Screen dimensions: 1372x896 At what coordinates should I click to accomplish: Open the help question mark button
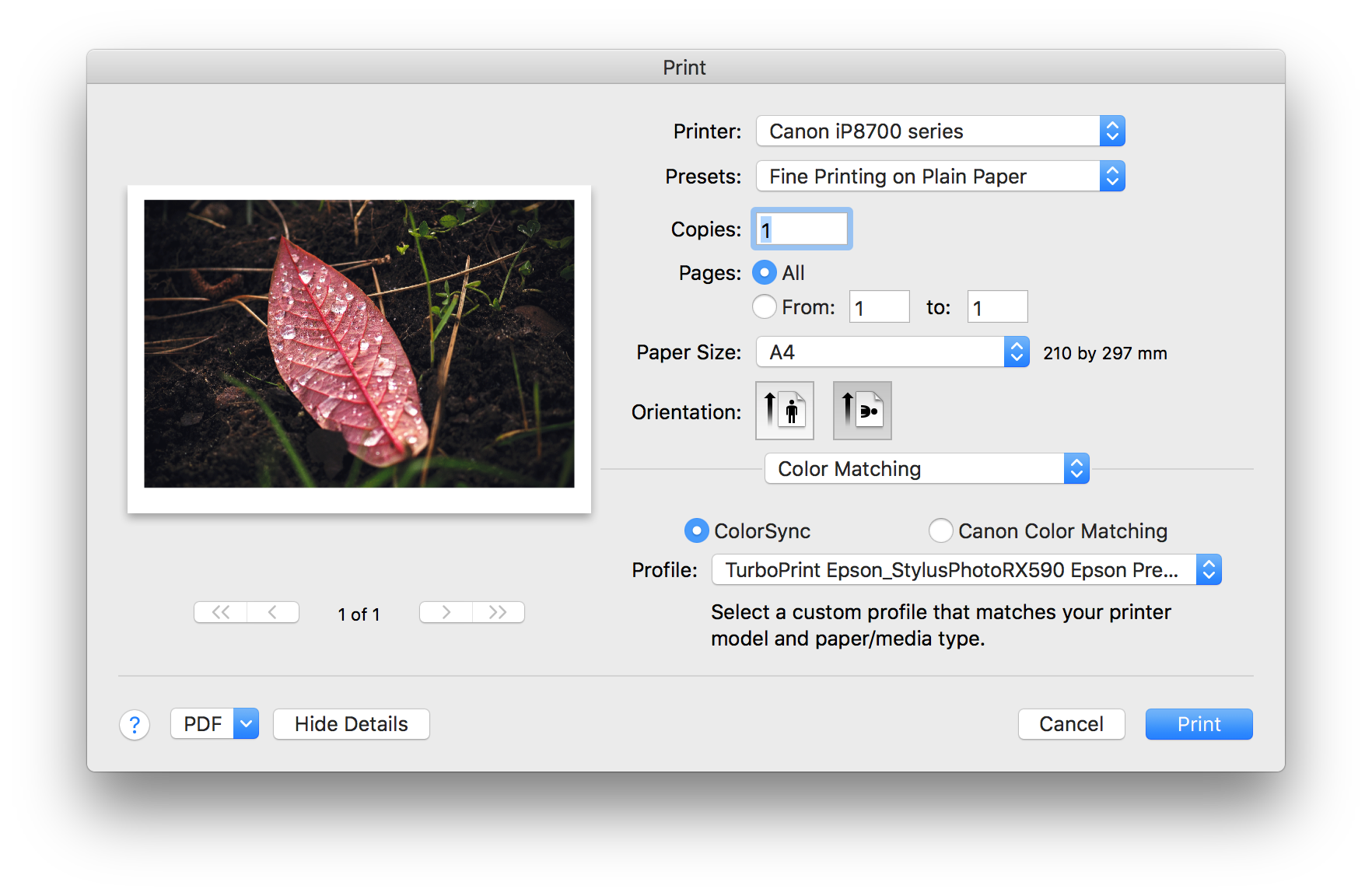tap(135, 725)
